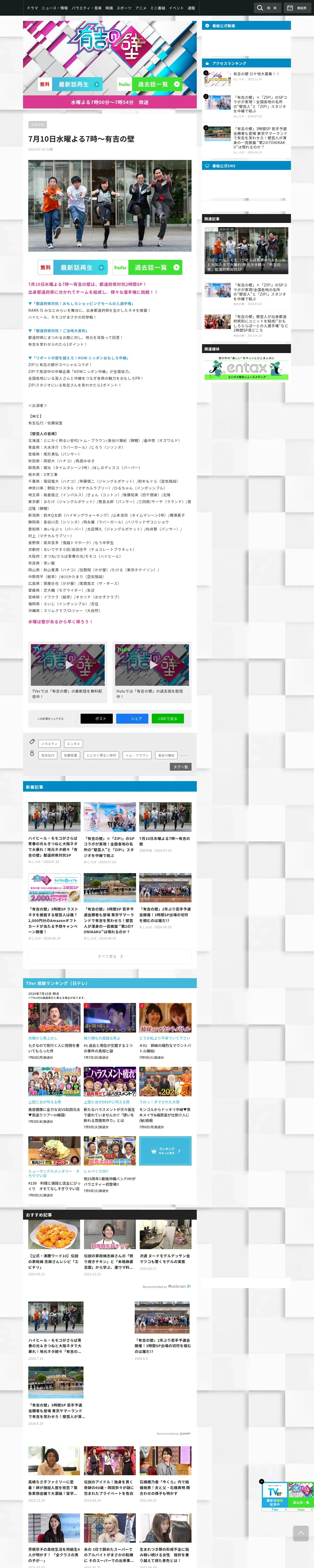
Task: Click hulu 過去話一覧 button below article photo
Action: click(148, 267)
